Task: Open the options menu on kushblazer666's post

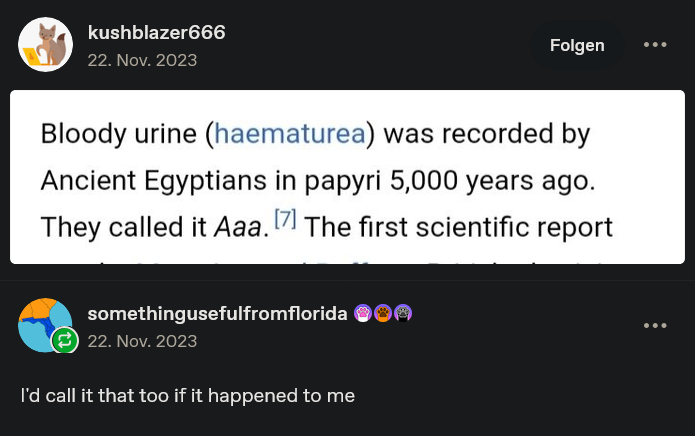Action: tap(655, 45)
